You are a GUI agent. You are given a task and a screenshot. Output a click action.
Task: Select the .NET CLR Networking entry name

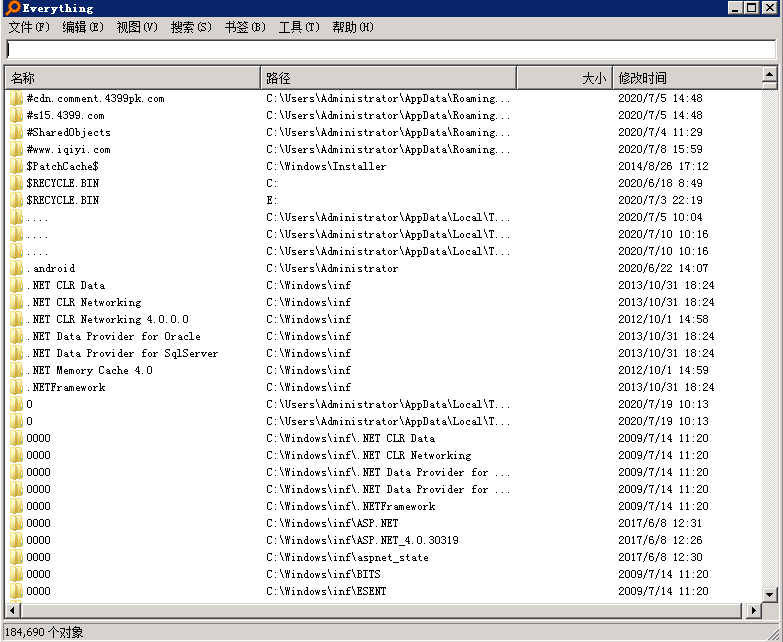pos(84,302)
